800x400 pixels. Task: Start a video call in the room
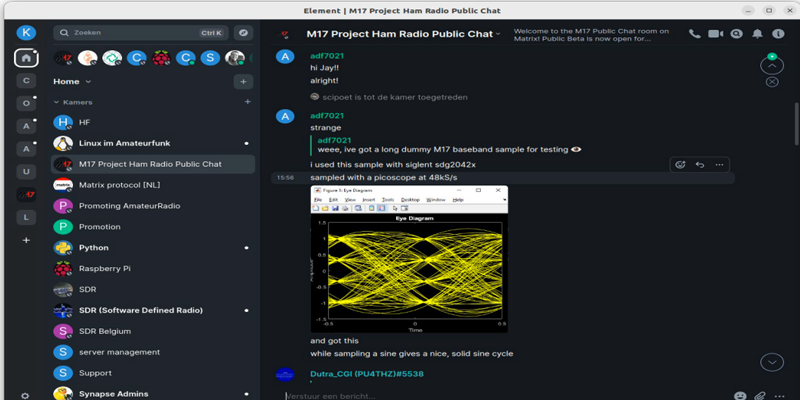coord(715,34)
